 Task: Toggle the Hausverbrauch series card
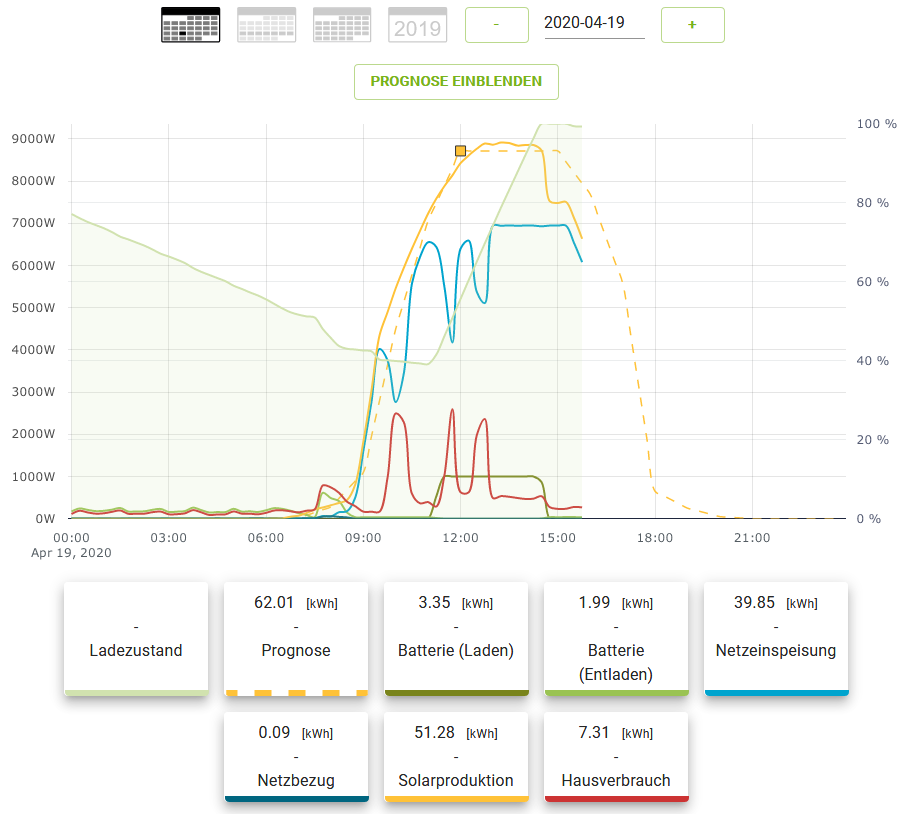[616, 756]
